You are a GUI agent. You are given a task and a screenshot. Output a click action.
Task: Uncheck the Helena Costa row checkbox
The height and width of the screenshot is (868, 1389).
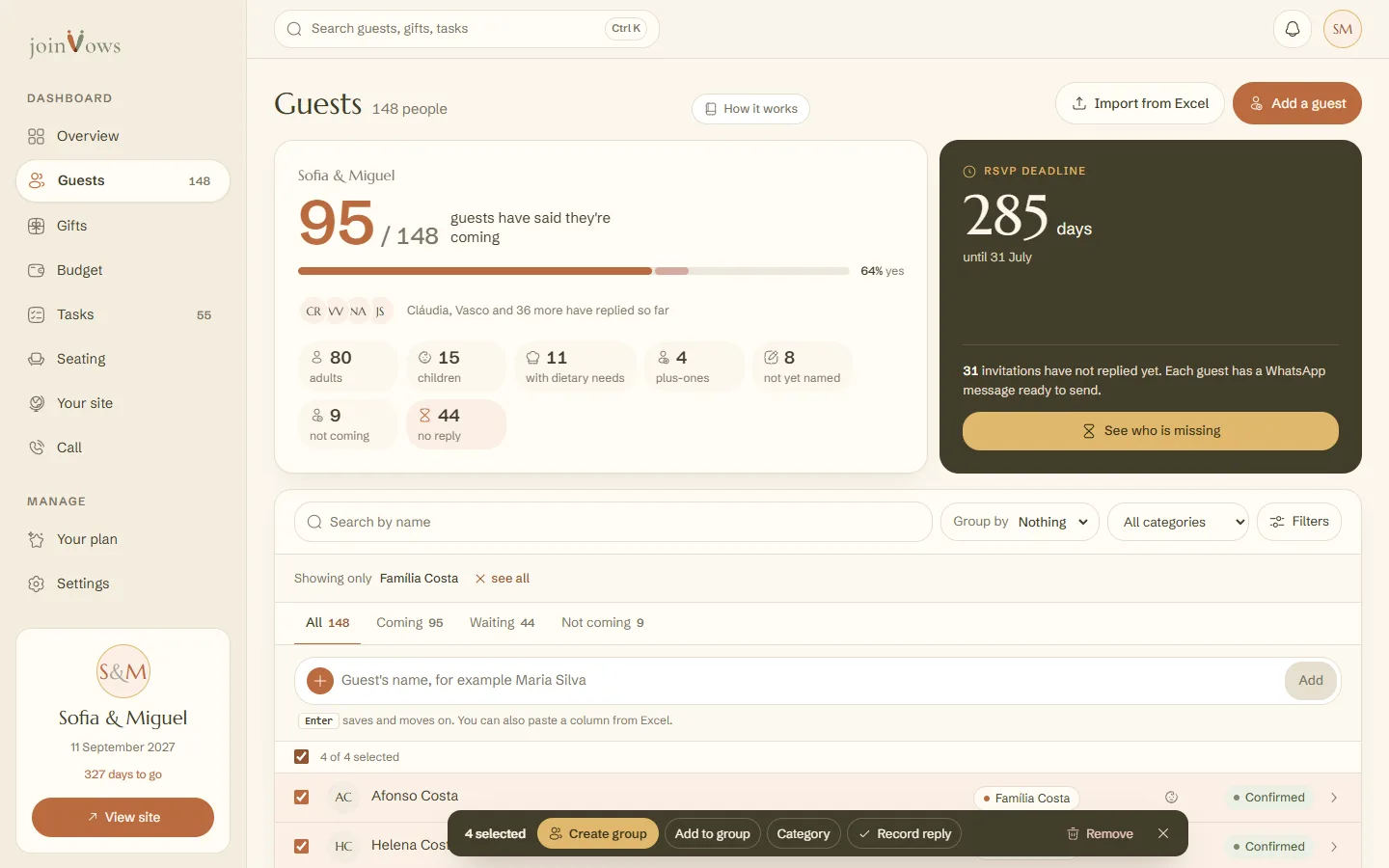pyautogui.click(x=302, y=847)
